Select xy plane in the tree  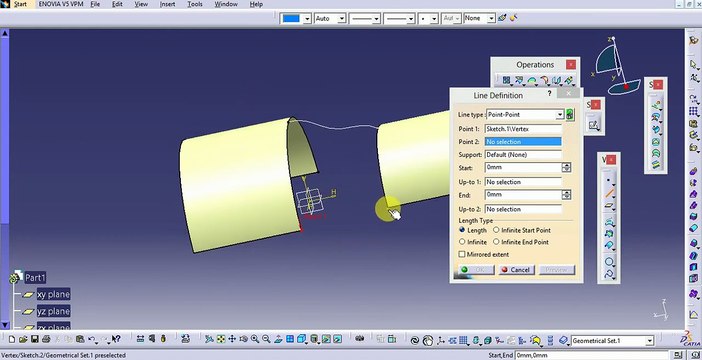click(53, 295)
